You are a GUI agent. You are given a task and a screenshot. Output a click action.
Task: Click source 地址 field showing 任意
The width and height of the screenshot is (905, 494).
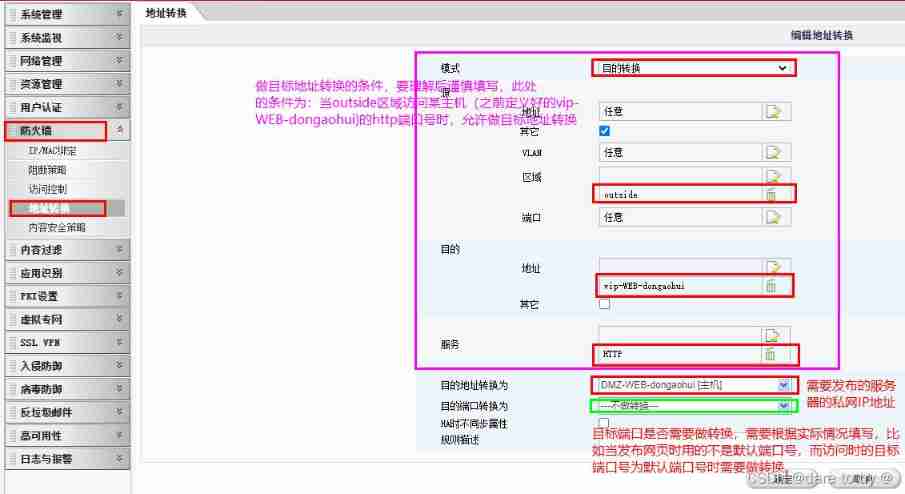click(680, 111)
